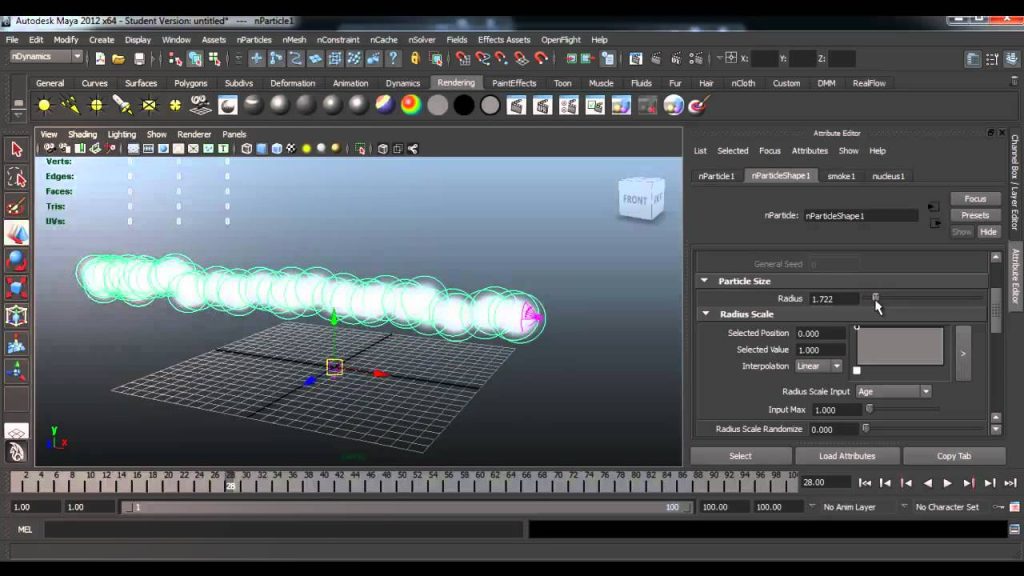Create a point light from the shelf

pyautogui.click(x=97, y=105)
